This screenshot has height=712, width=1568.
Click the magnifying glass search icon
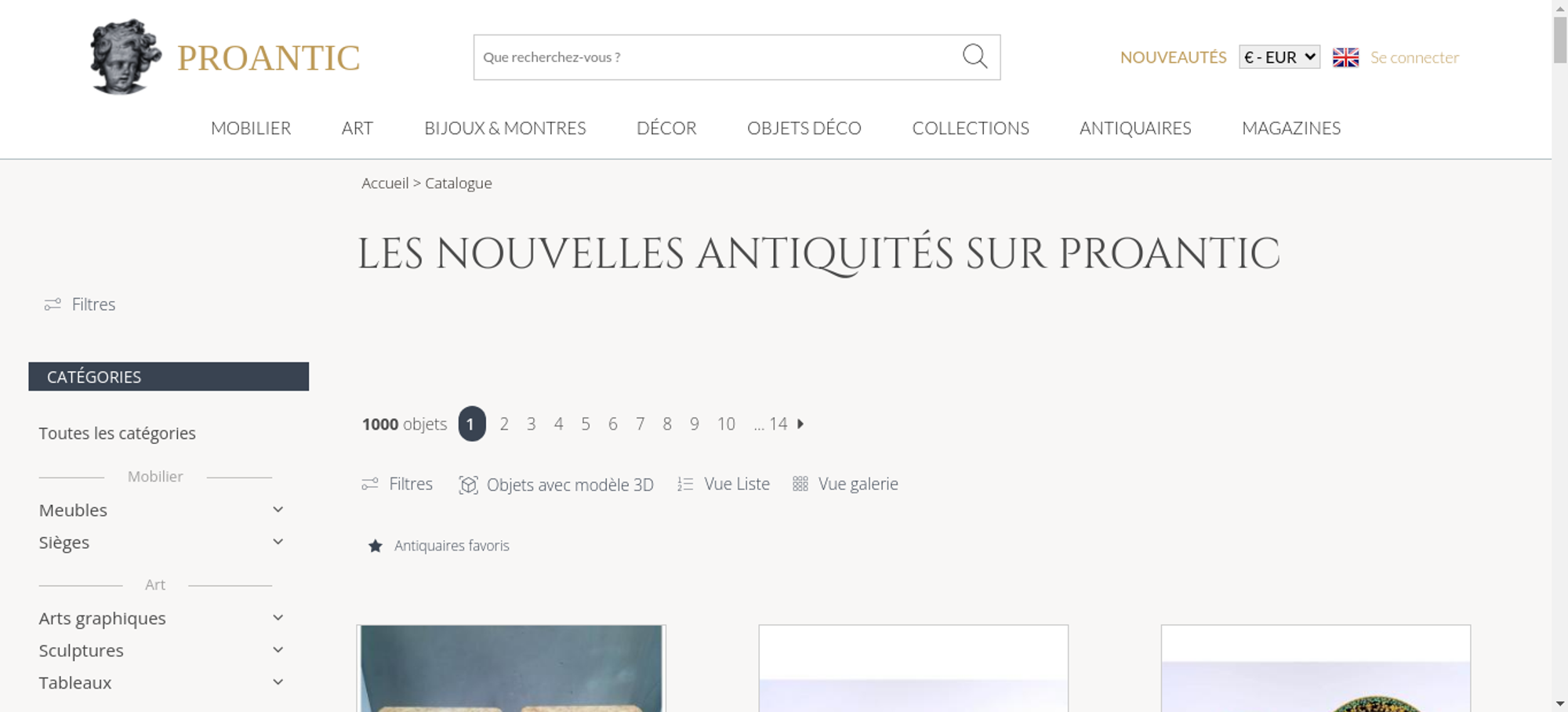(975, 56)
